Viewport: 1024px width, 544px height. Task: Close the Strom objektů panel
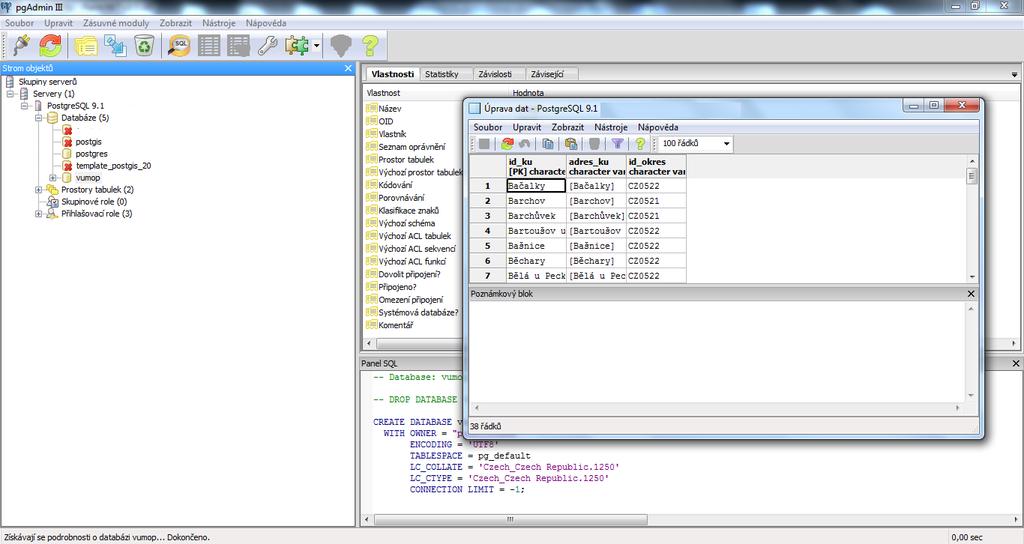tap(348, 68)
